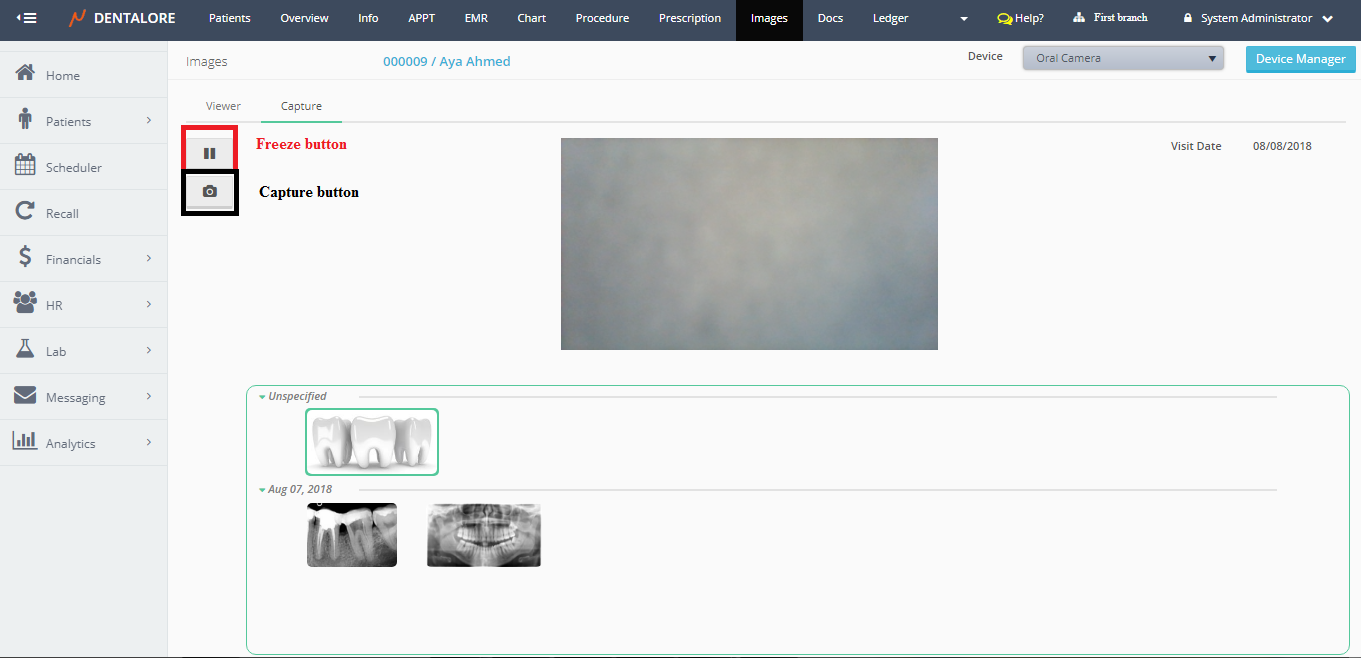Click the Freeze pause button
The width and height of the screenshot is (1361, 658).
click(209, 153)
